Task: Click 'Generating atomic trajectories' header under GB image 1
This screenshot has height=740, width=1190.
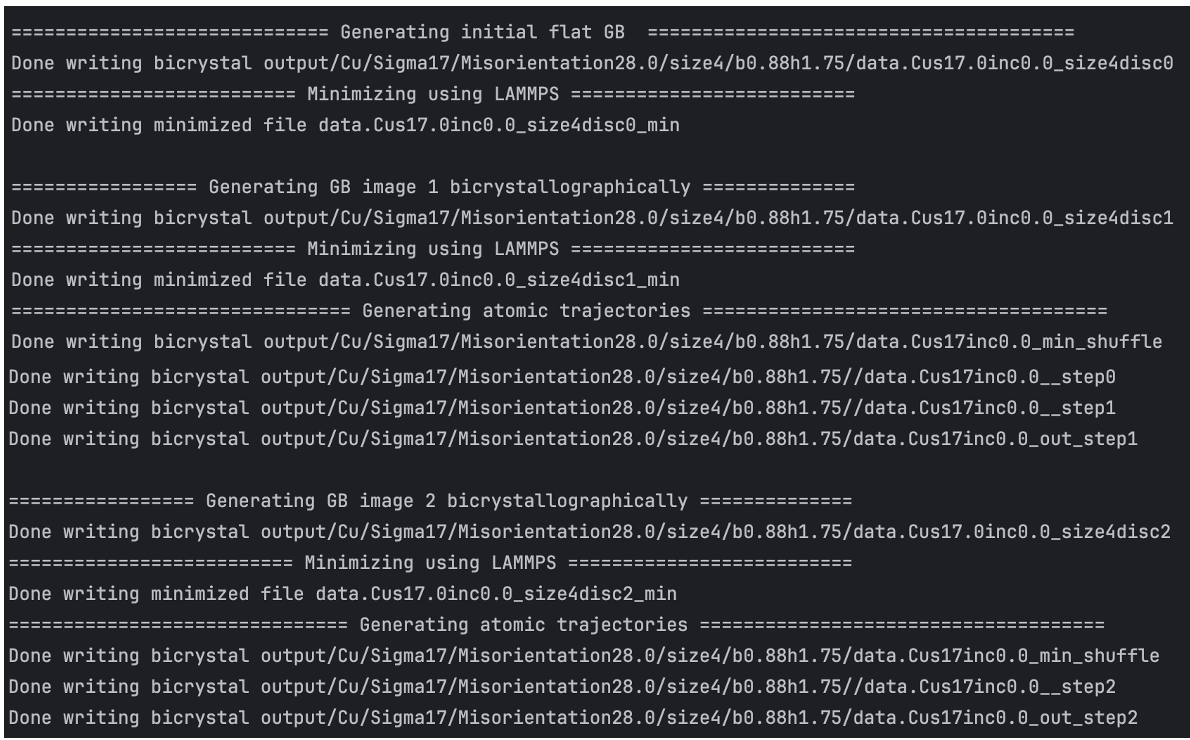Action: 559,311
